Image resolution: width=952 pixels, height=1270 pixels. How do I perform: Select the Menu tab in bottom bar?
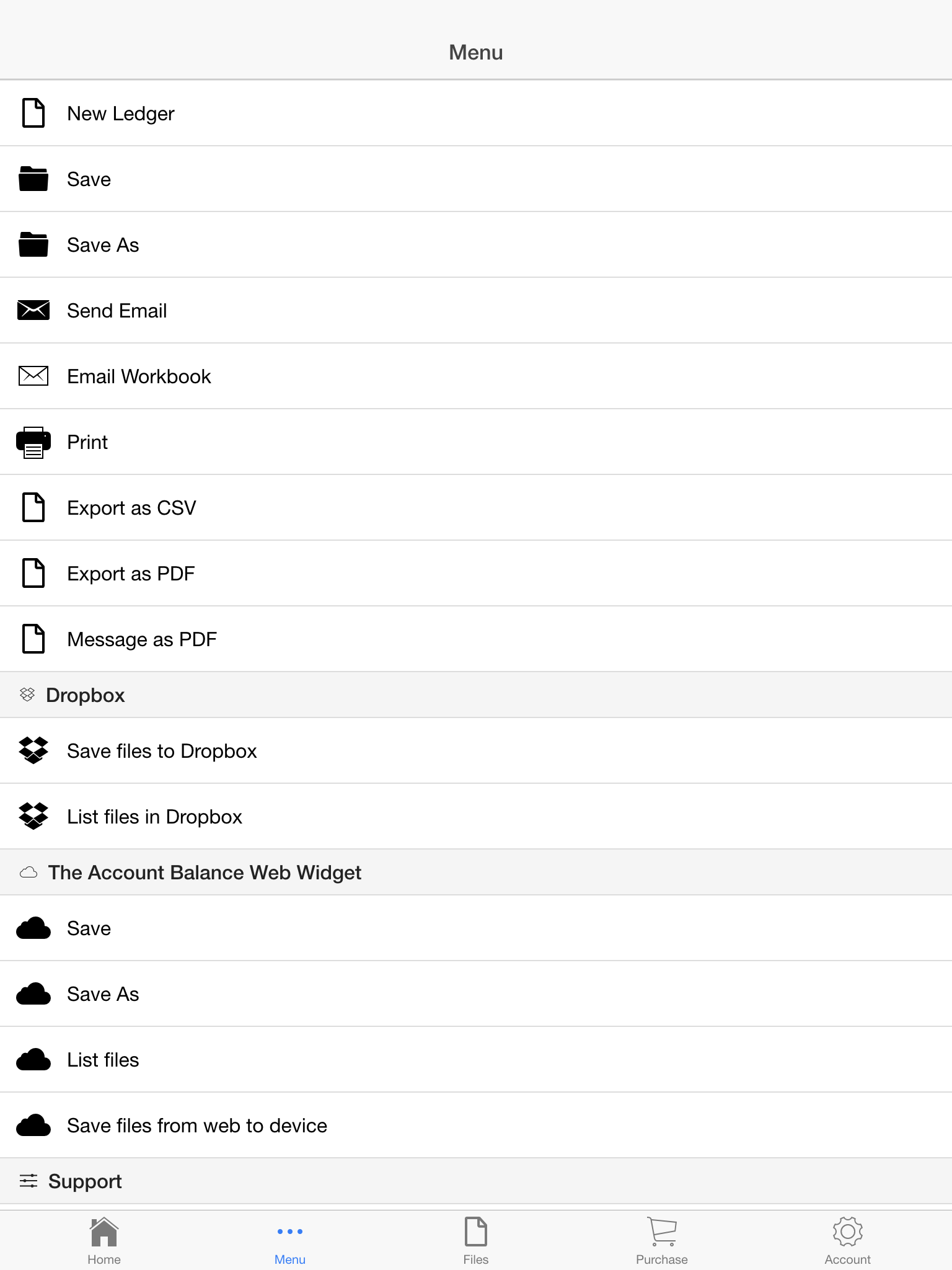290,1240
